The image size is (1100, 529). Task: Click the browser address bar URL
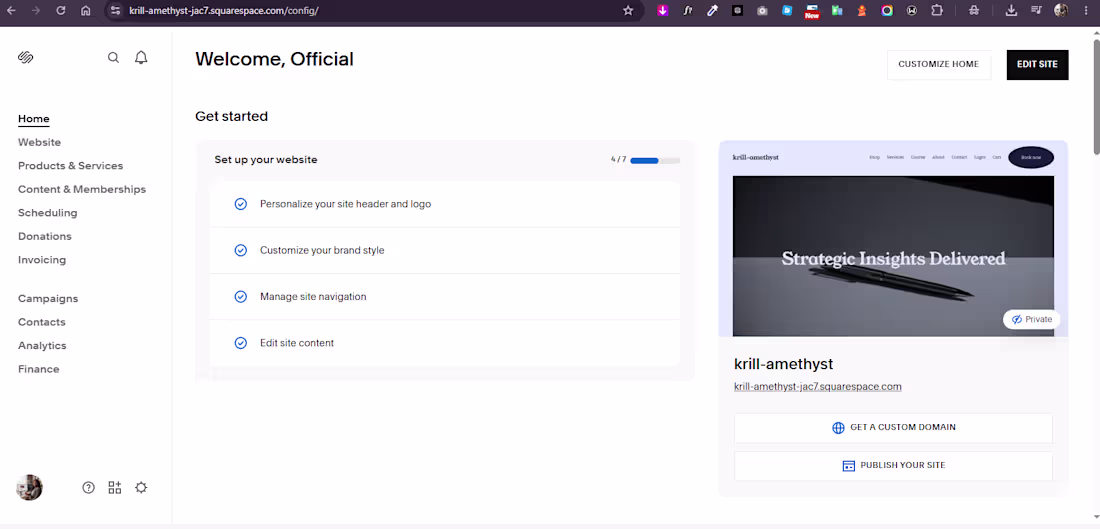coord(224,11)
